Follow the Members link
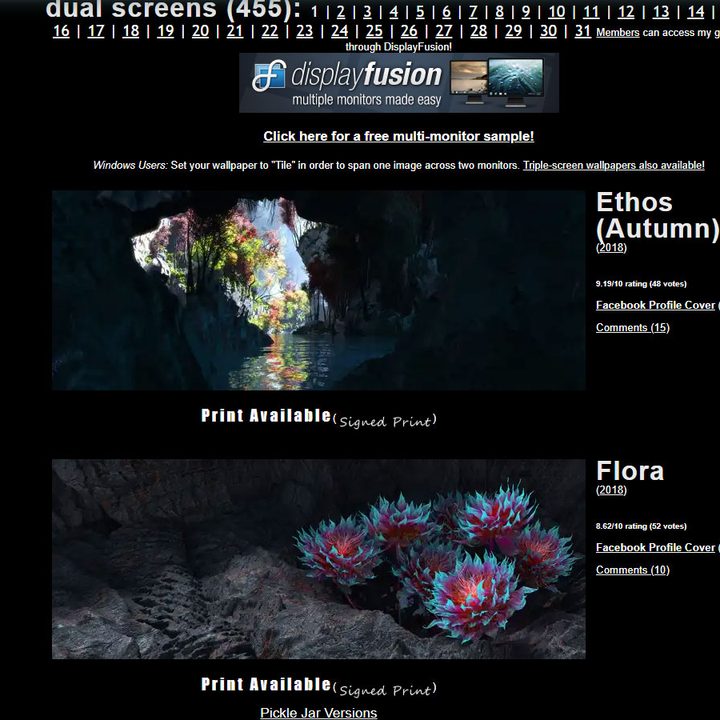The width and height of the screenshot is (720, 720). (618, 33)
